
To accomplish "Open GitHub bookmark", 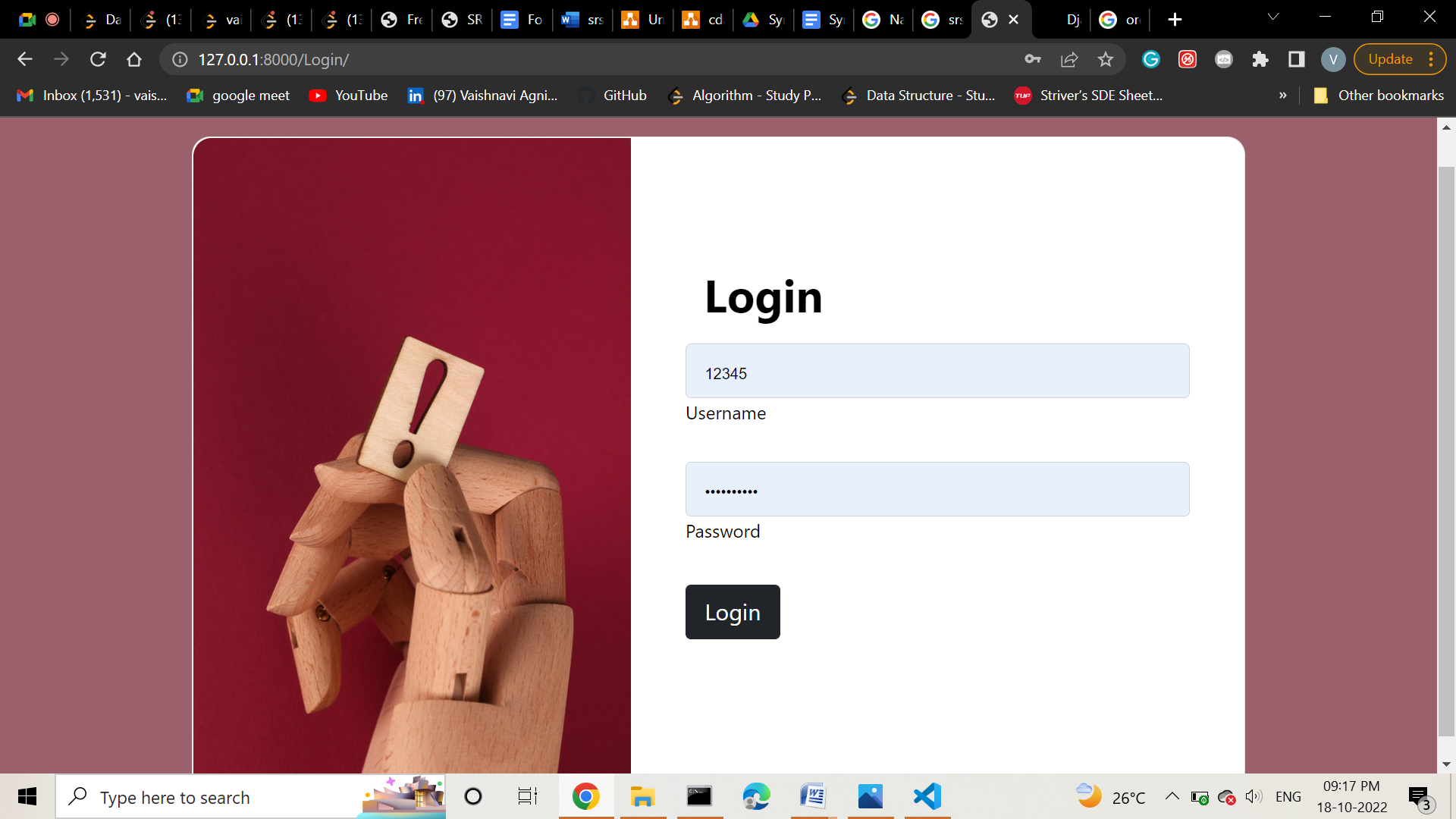I will point(613,96).
